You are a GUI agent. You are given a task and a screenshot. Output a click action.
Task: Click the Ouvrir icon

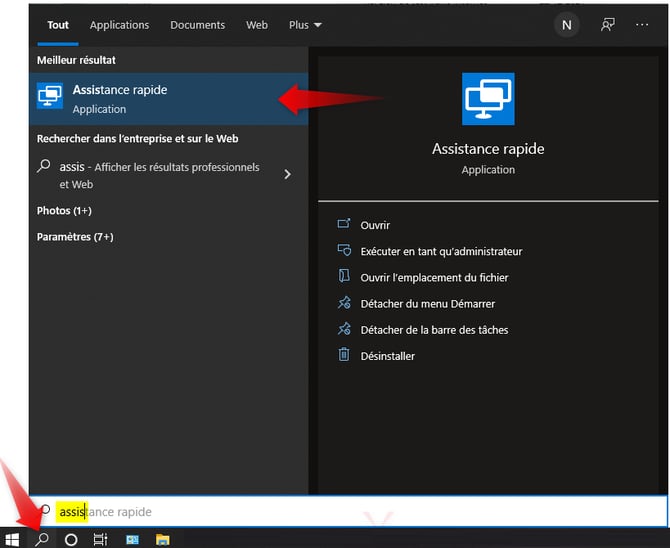(344, 224)
